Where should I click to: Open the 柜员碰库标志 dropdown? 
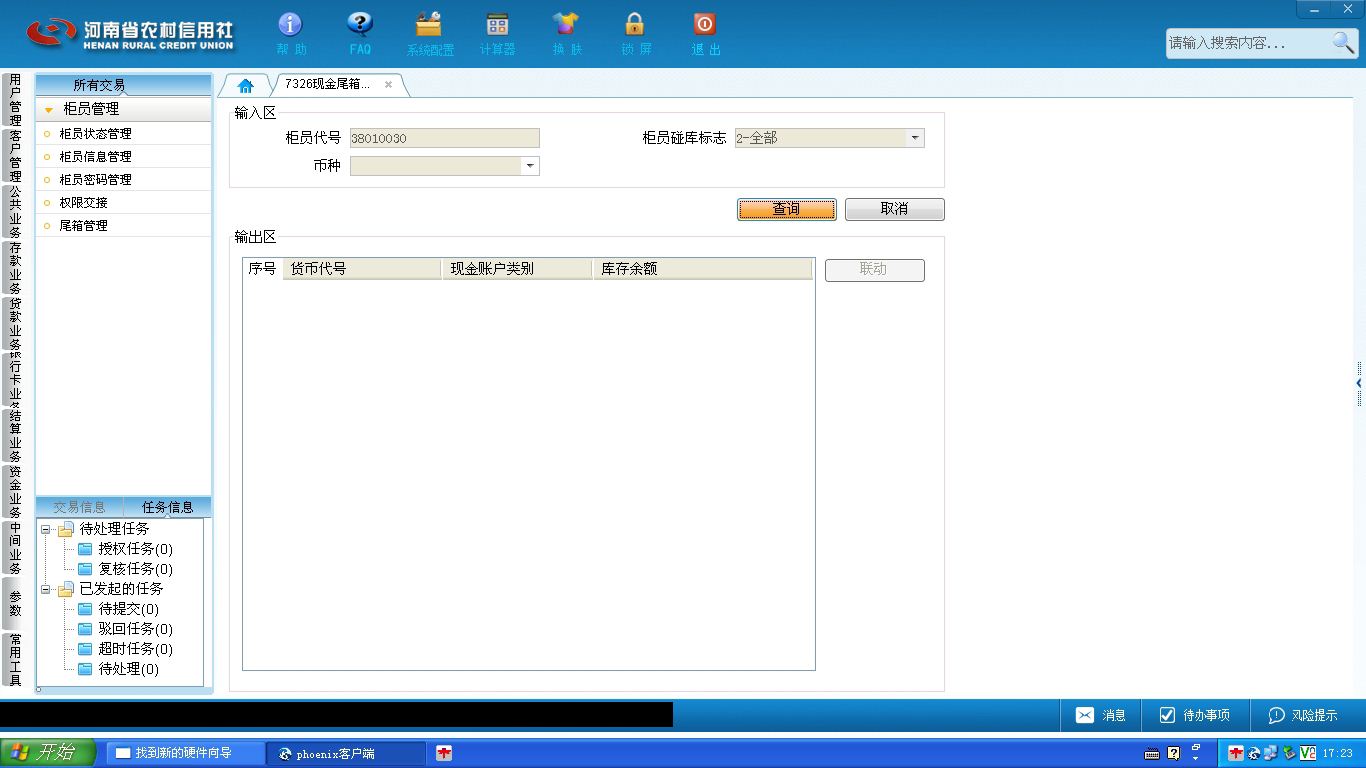point(915,138)
